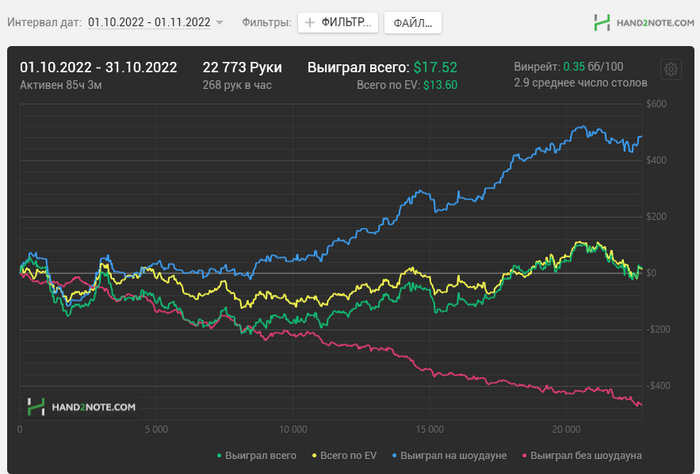Click the $17.52 total won value
700x474 pixels.
click(x=435, y=67)
